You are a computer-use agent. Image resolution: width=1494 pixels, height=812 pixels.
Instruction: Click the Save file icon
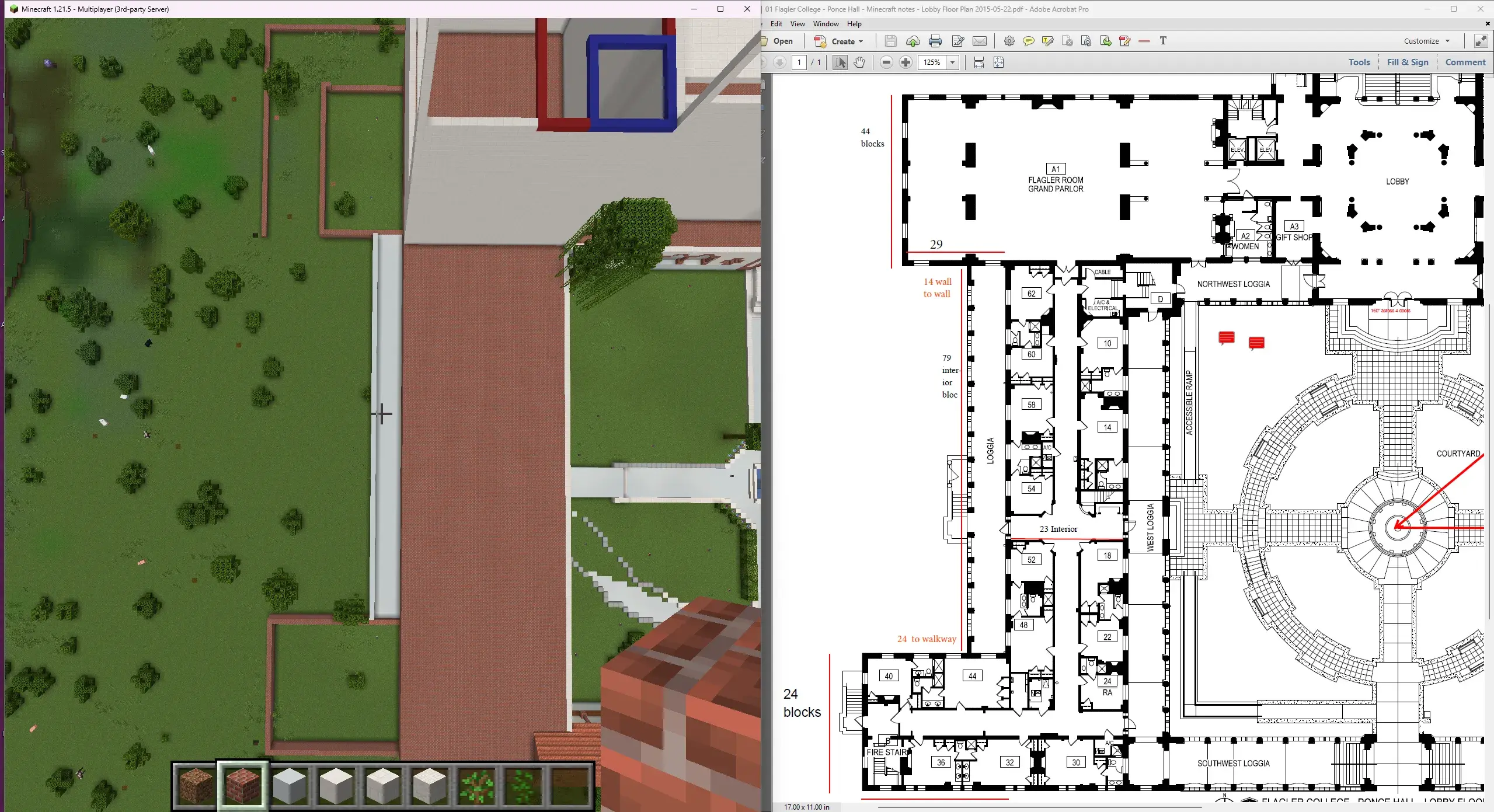[890, 41]
